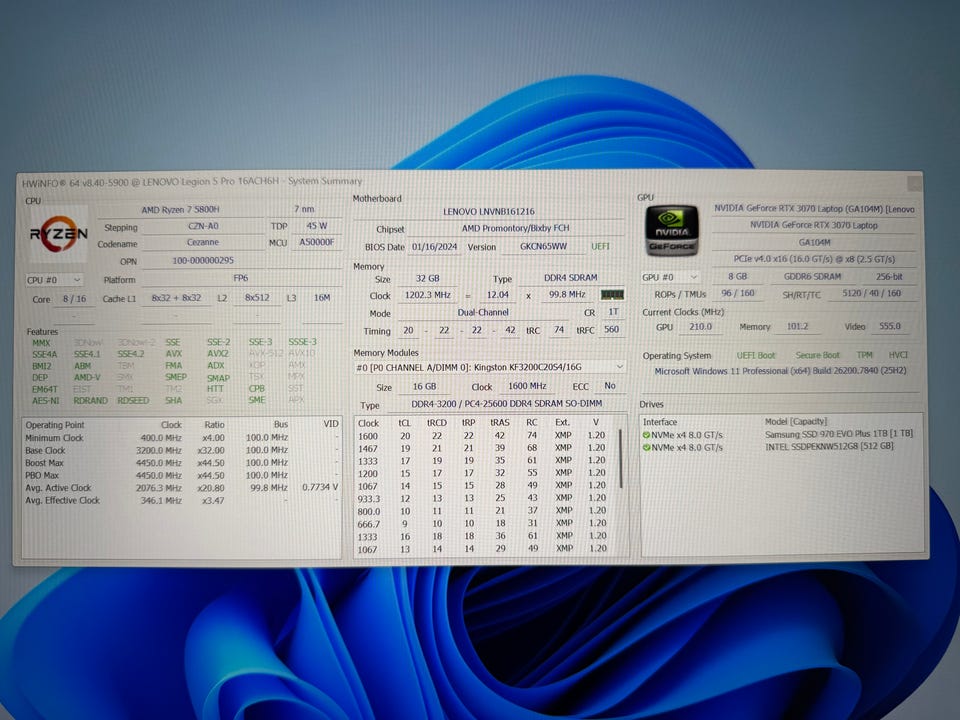
Task: Click the Windows 11 Professional build text
Action: (780, 371)
